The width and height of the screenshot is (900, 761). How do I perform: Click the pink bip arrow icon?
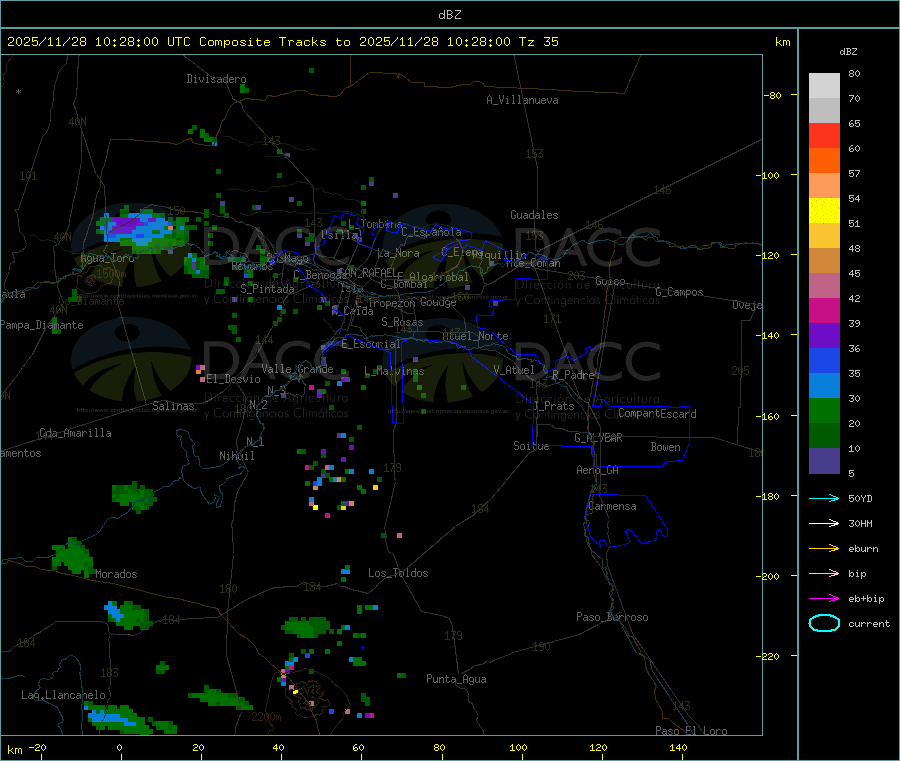click(824, 573)
